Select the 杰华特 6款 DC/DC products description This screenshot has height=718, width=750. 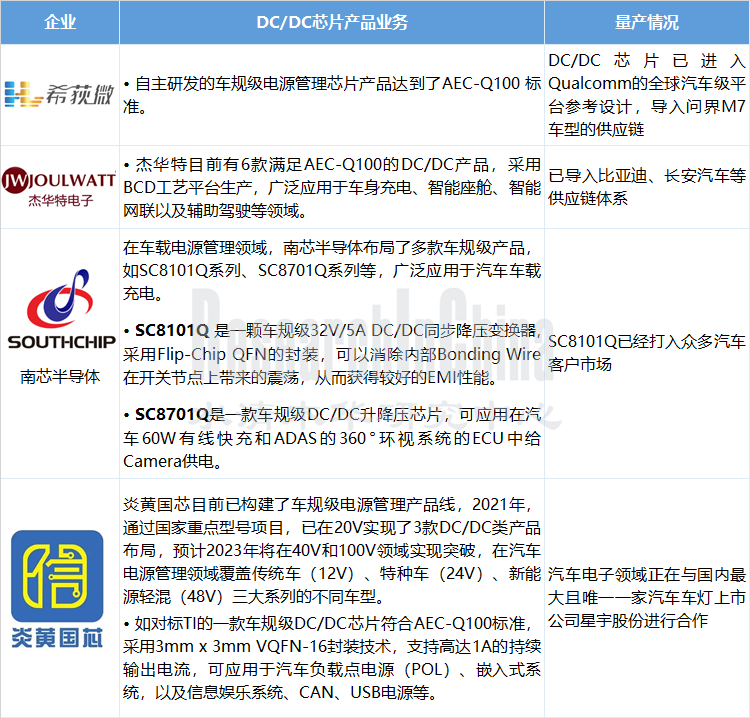click(x=332, y=188)
